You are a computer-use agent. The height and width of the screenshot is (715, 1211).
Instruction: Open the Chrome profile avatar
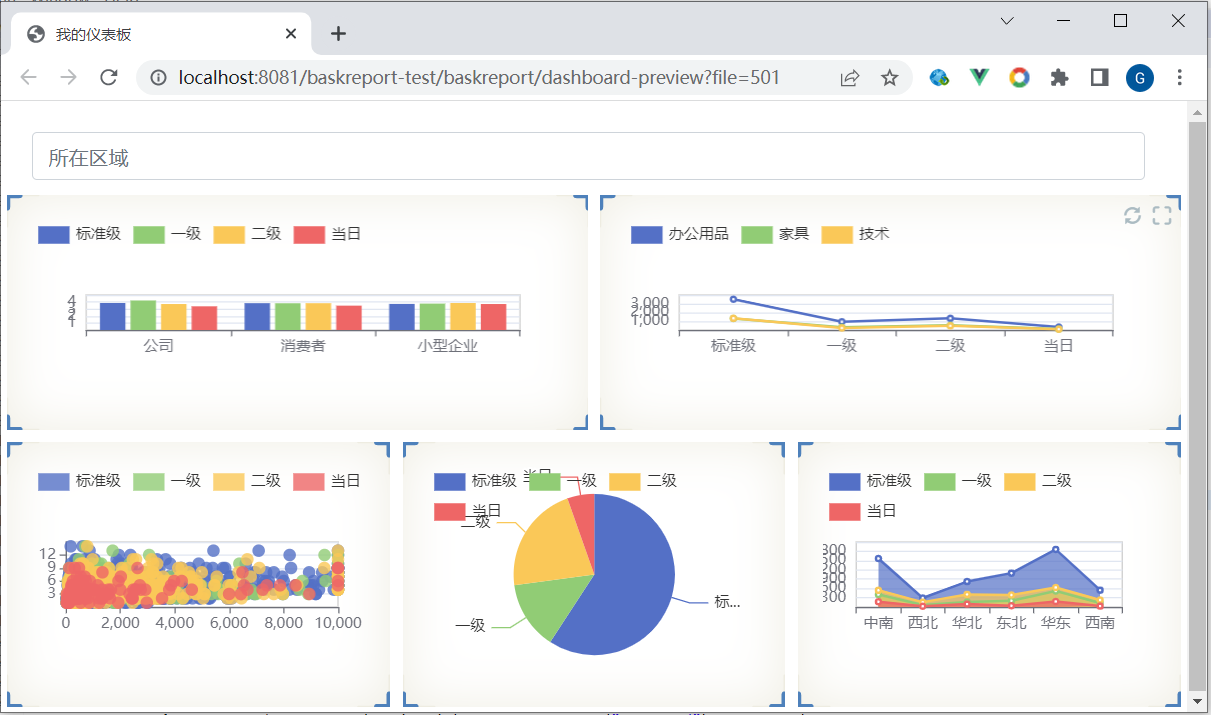tap(1139, 78)
